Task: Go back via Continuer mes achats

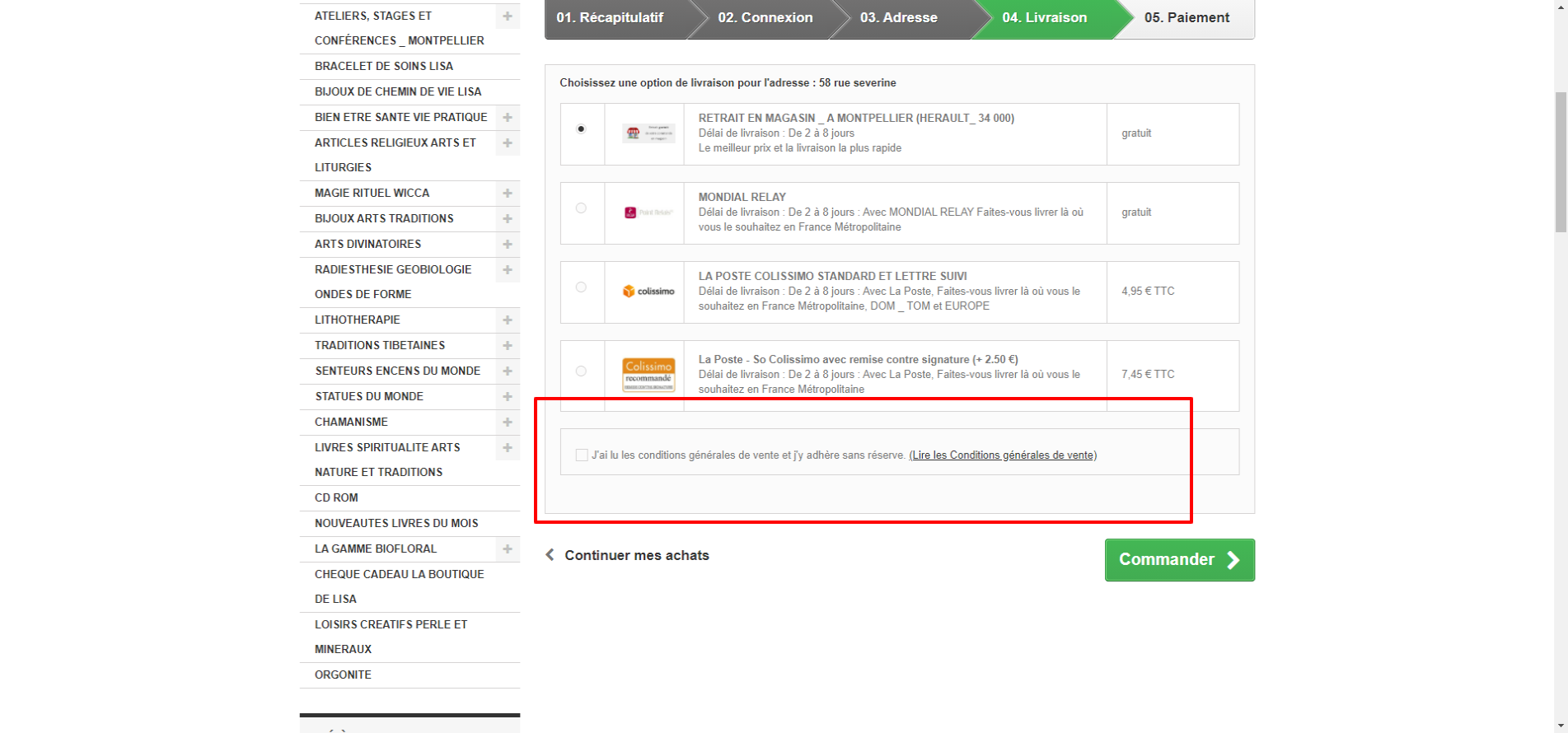Action: [x=627, y=555]
